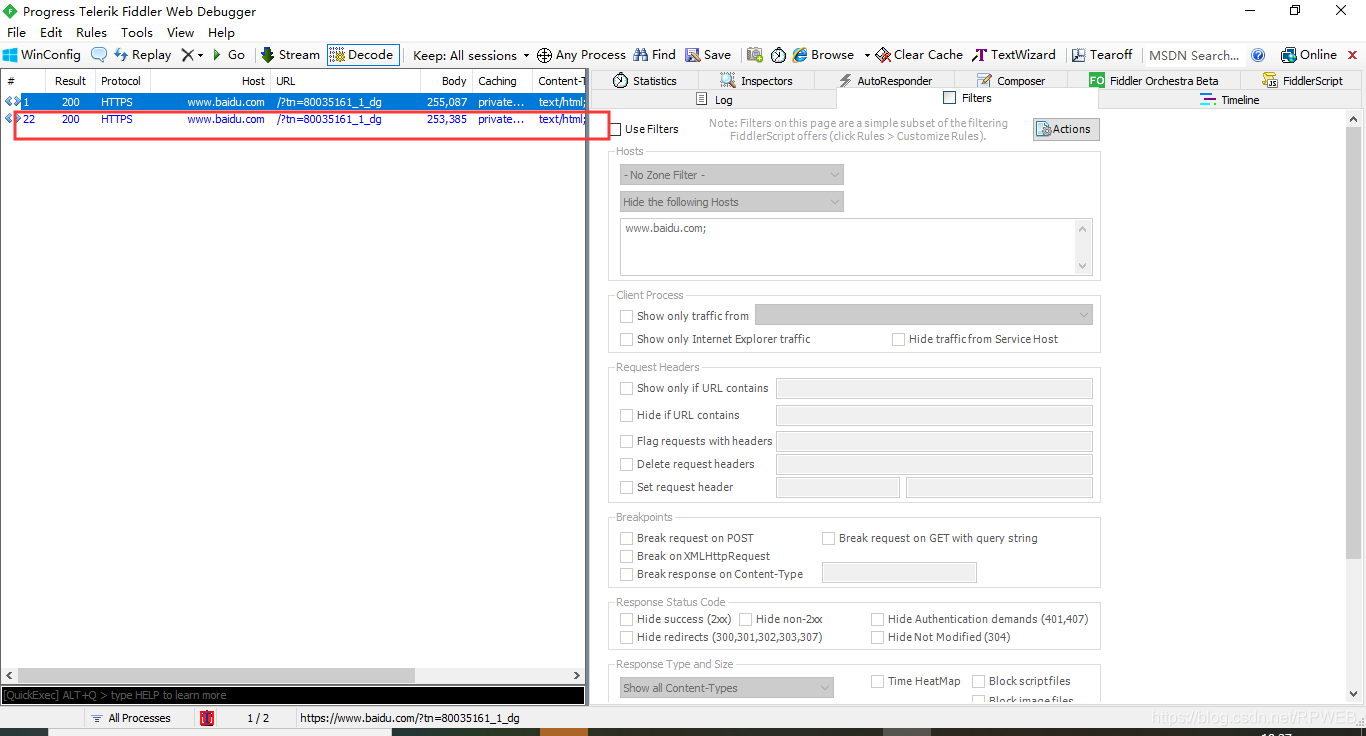Open the Remove X dropdown arrow
1366x736 pixels.
coord(200,55)
